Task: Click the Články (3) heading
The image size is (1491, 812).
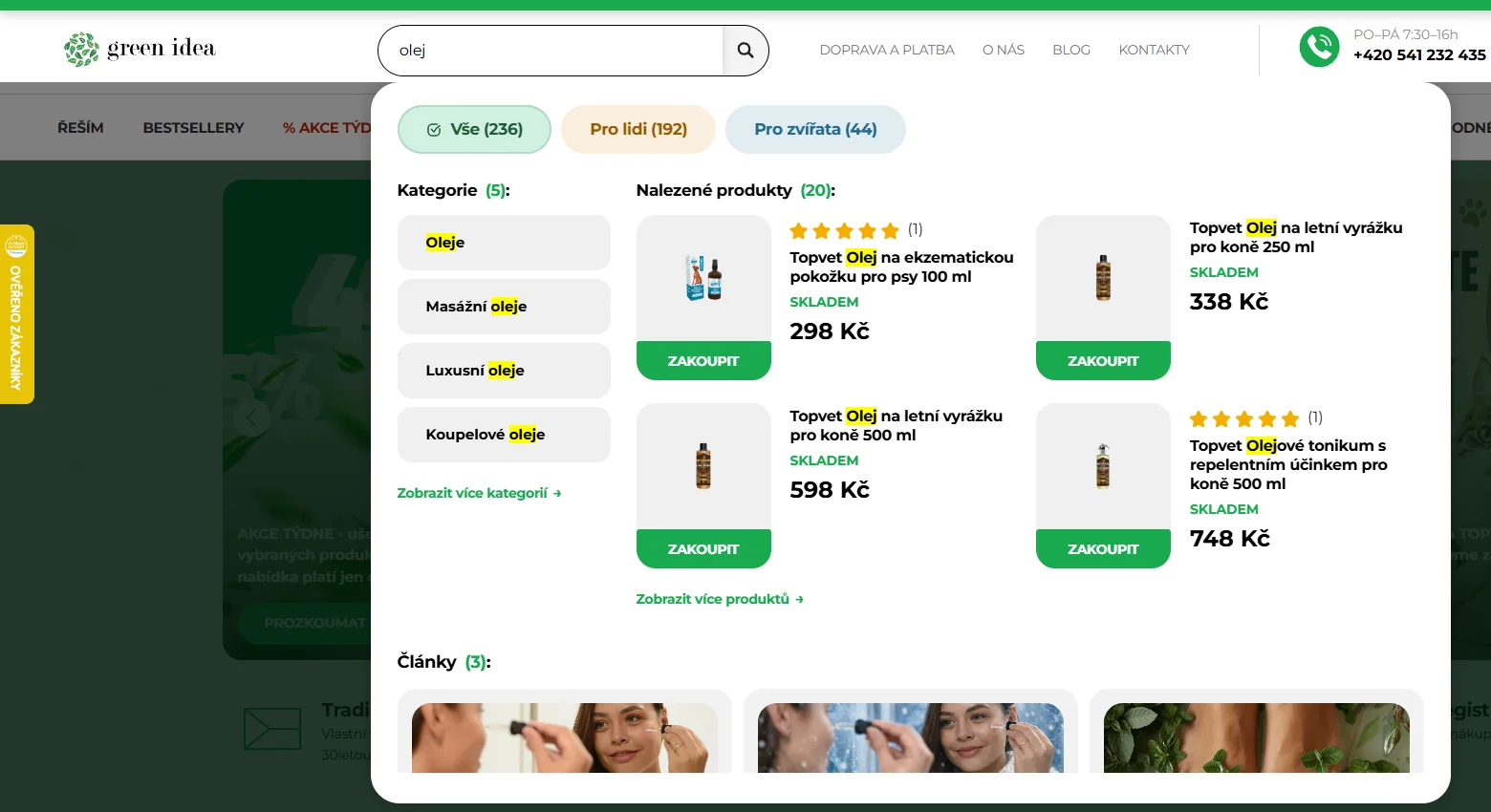Action: 443,662
